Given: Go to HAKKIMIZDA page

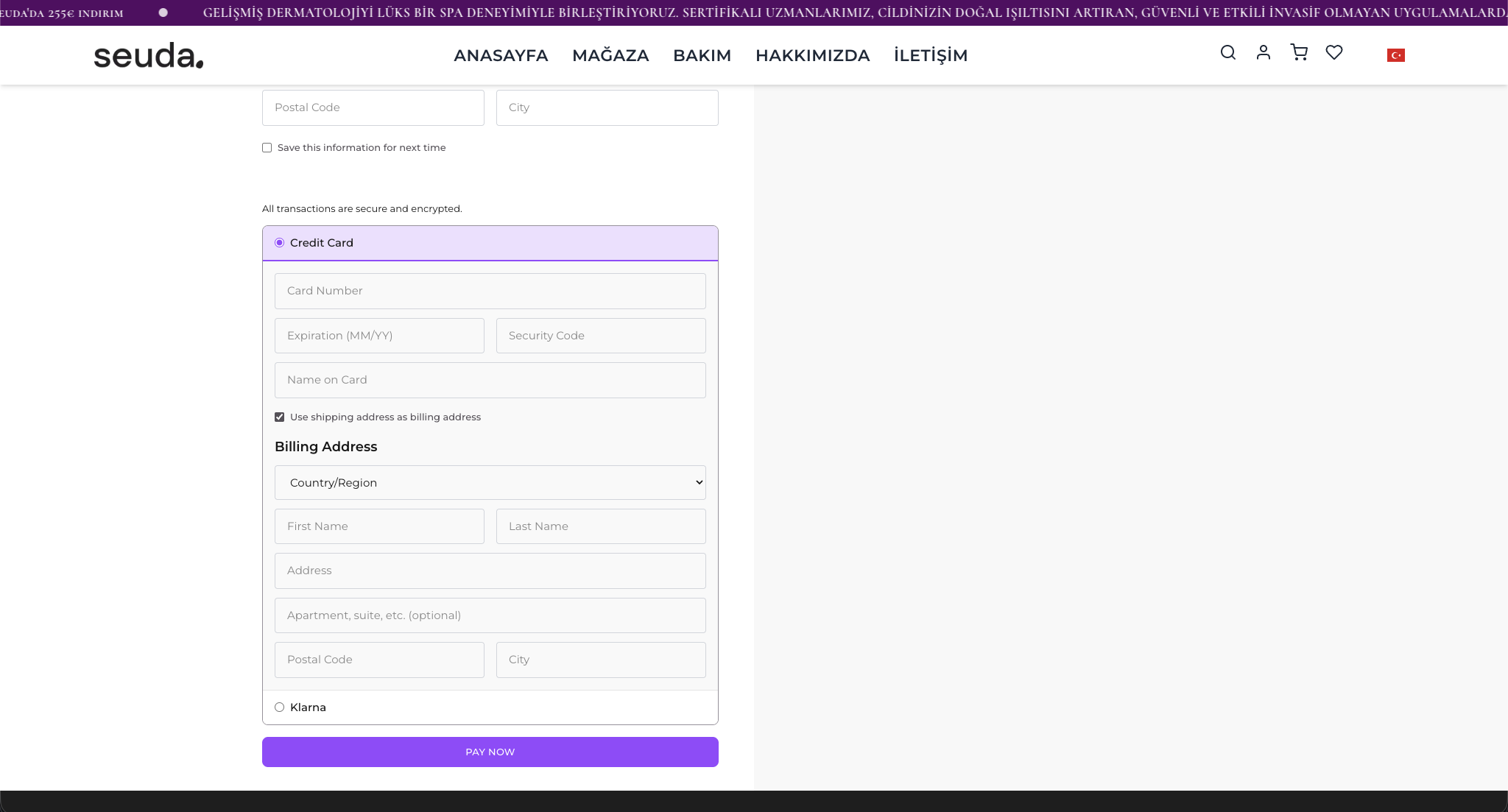Looking at the screenshot, I should (813, 55).
